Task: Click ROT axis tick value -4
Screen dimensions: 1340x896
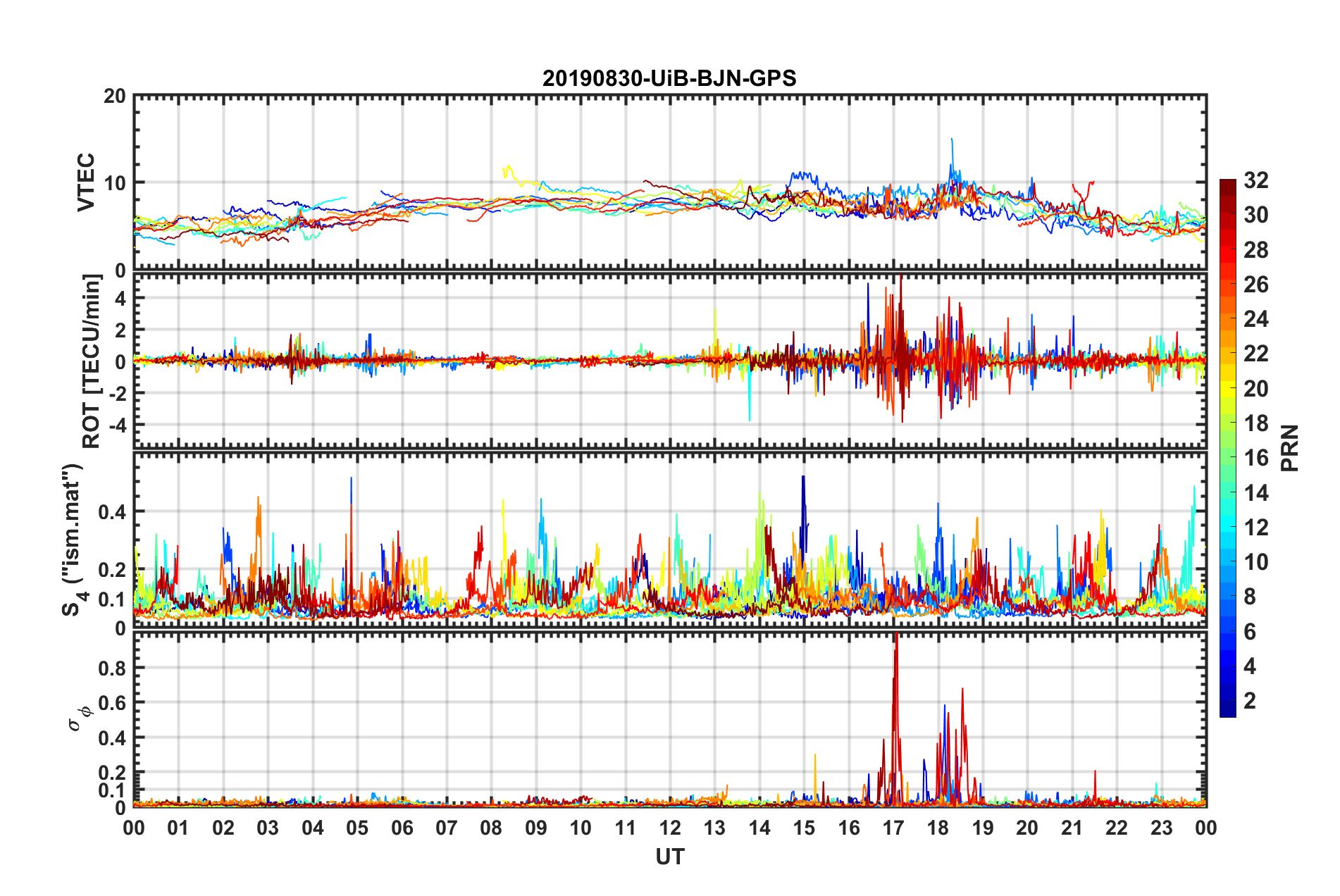Action: click(116, 425)
